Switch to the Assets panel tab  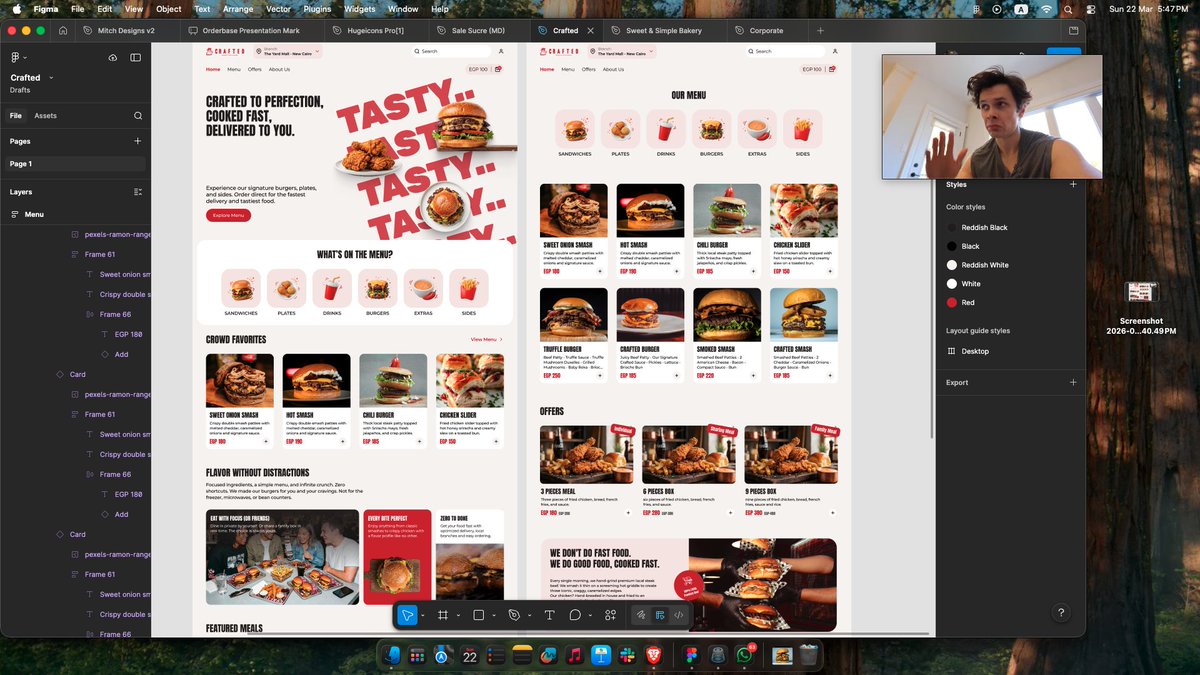[46, 116]
